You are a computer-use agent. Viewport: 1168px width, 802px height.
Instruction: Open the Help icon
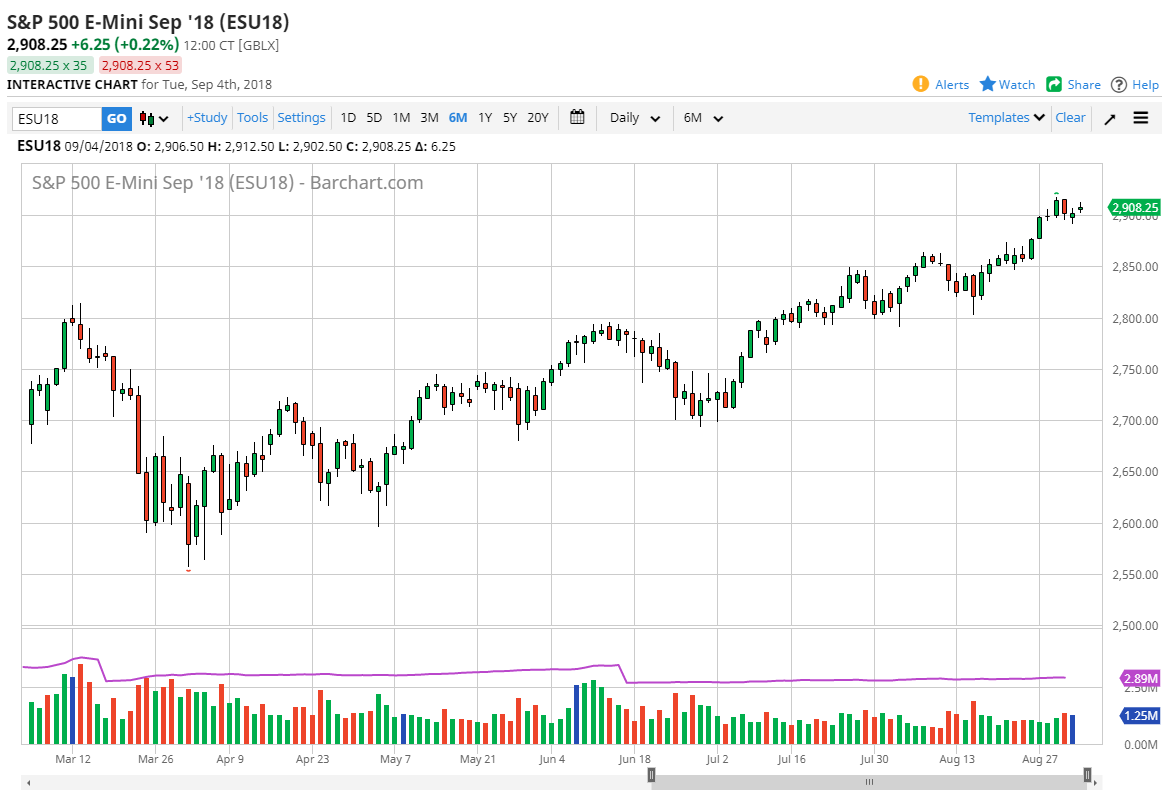[x=1121, y=84]
